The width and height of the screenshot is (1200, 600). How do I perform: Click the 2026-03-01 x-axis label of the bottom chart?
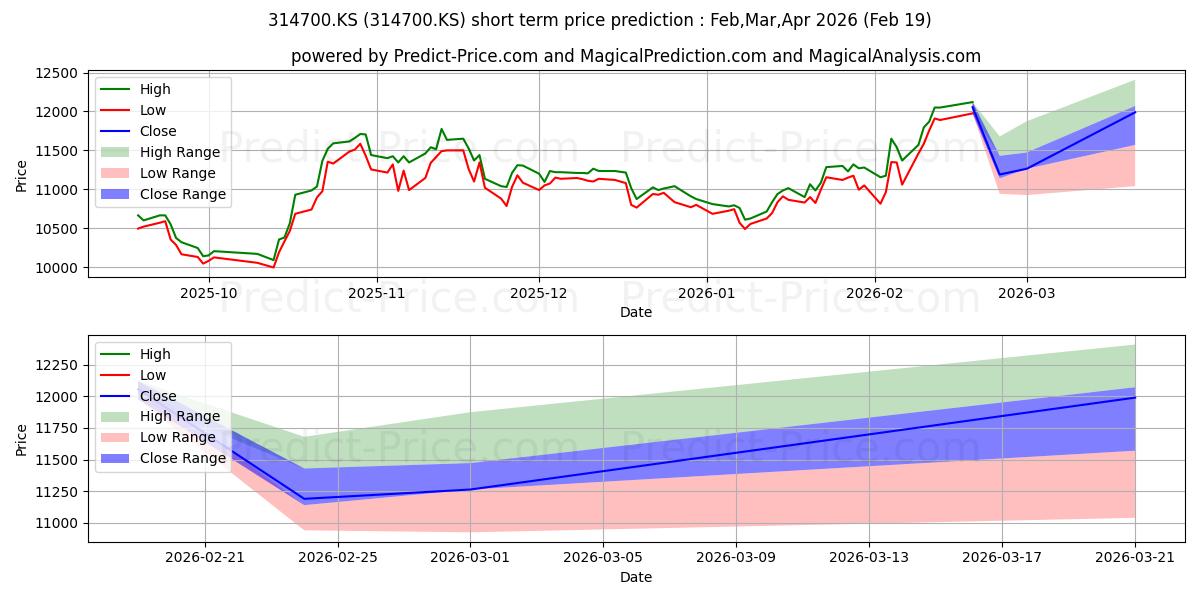(x=471, y=558)
